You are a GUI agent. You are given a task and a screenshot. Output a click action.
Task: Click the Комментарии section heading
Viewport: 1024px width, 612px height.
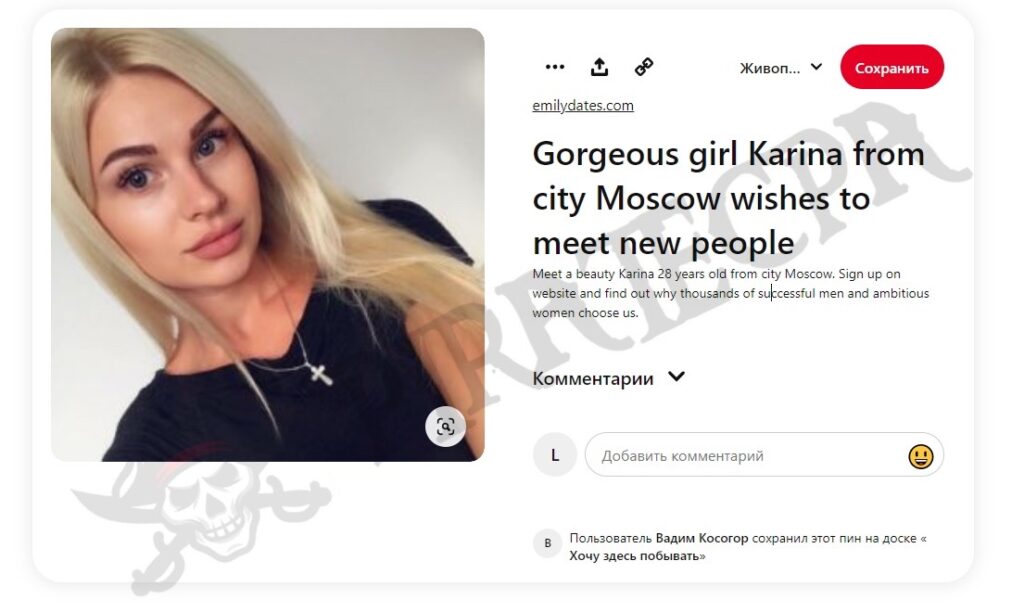(x=593, y=379)
